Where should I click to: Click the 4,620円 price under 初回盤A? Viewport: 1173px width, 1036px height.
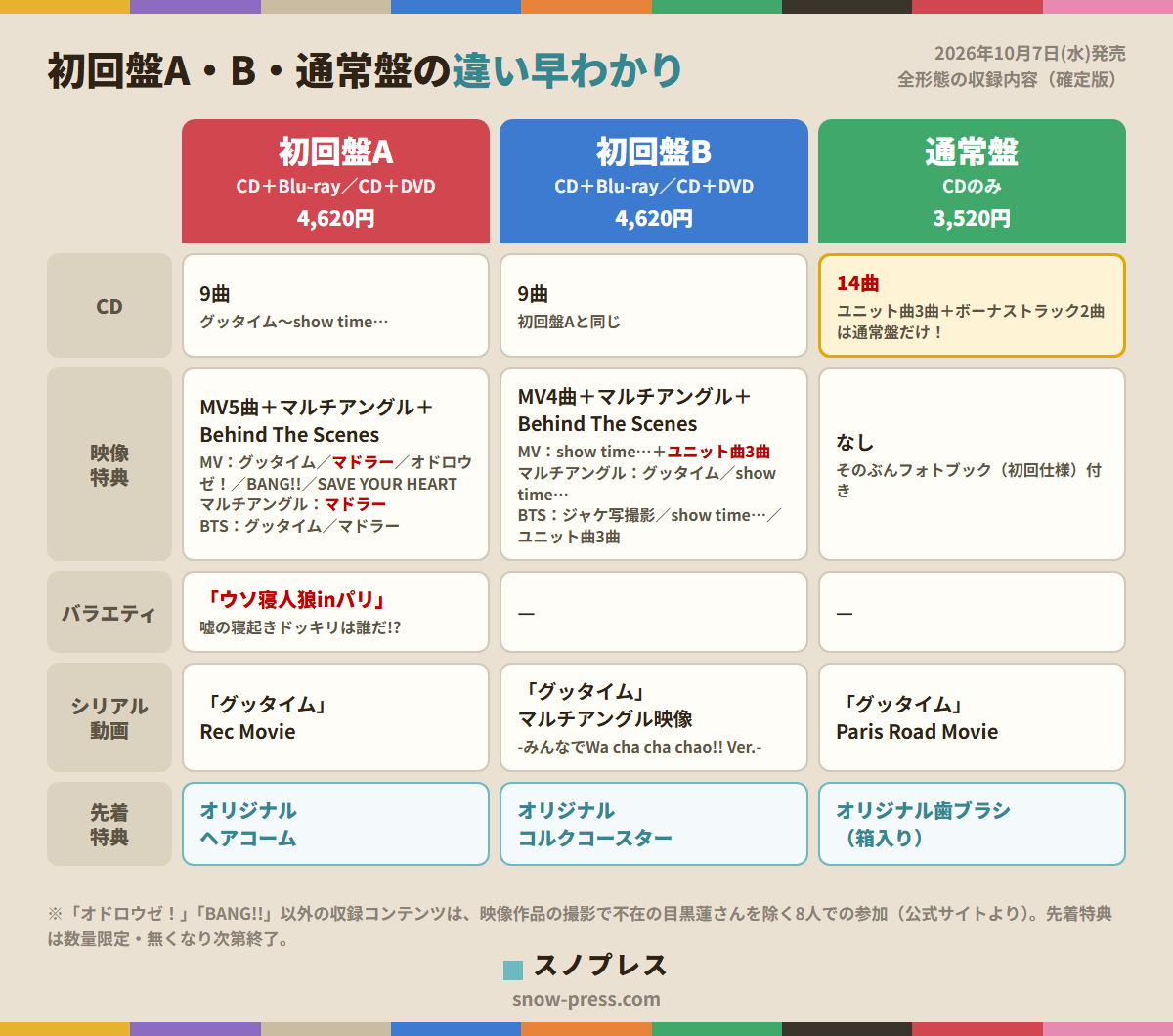335,218
